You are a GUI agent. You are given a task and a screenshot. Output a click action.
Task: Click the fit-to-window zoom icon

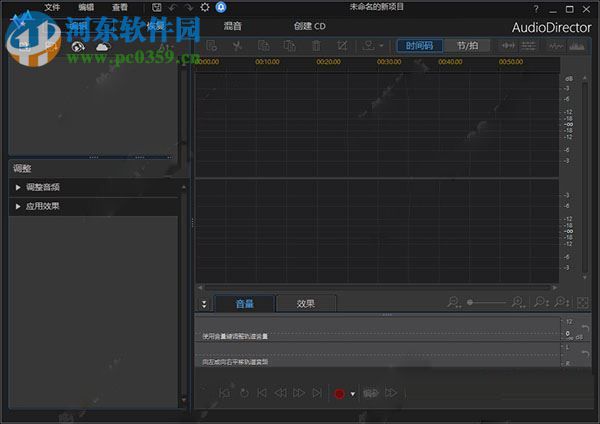tap(582, 303)
